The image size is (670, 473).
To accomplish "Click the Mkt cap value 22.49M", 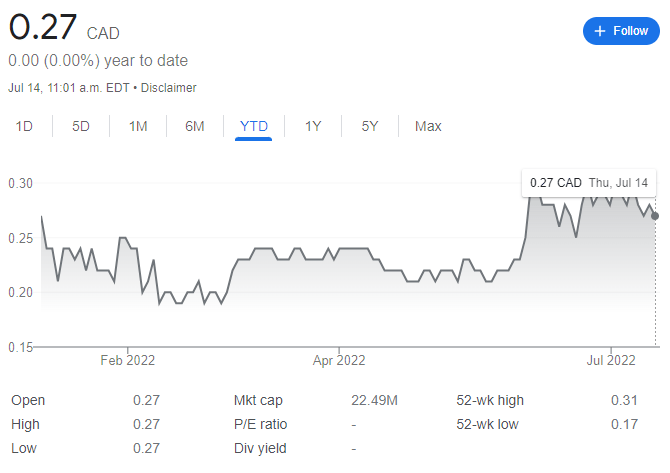I will click(374, 400).
